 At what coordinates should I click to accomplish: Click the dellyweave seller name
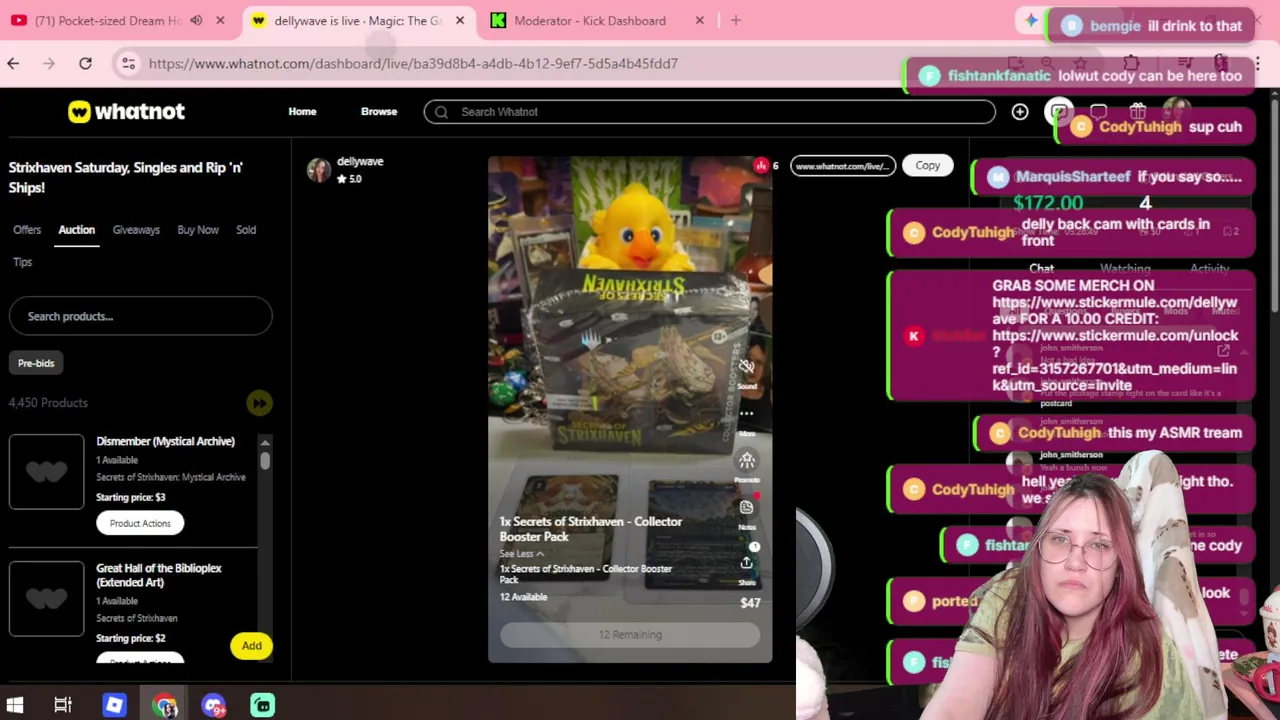[360, 161]
